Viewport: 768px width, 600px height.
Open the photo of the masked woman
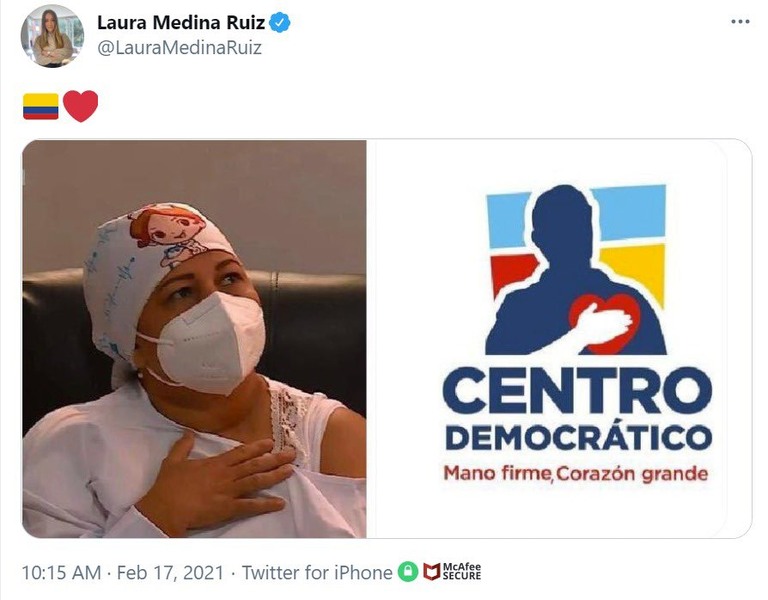pyautogui.click(x=194, y=339)
